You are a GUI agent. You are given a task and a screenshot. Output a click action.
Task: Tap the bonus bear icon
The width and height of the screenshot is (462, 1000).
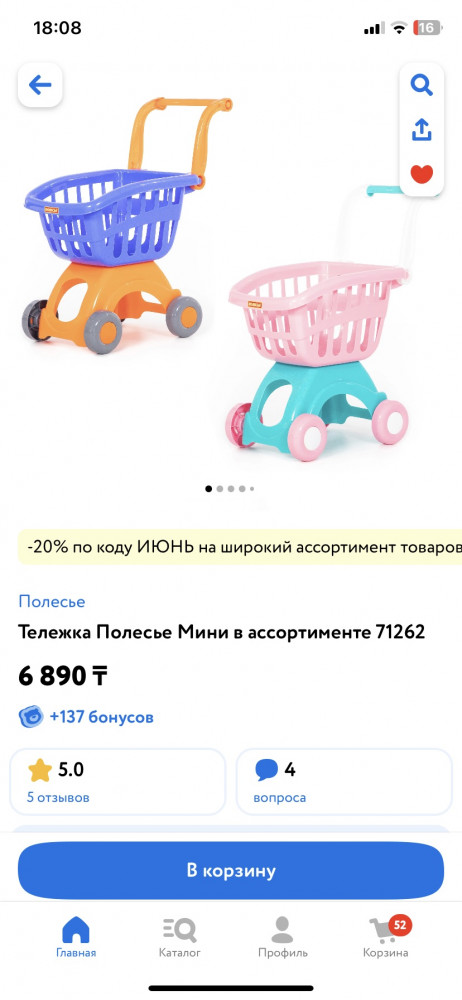click(x=31, y=717)
